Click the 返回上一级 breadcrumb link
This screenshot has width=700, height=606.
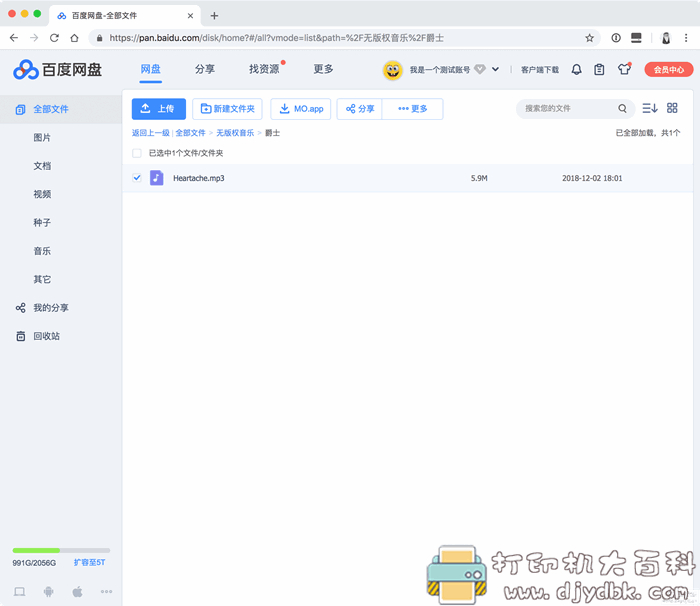click(150, 133)
